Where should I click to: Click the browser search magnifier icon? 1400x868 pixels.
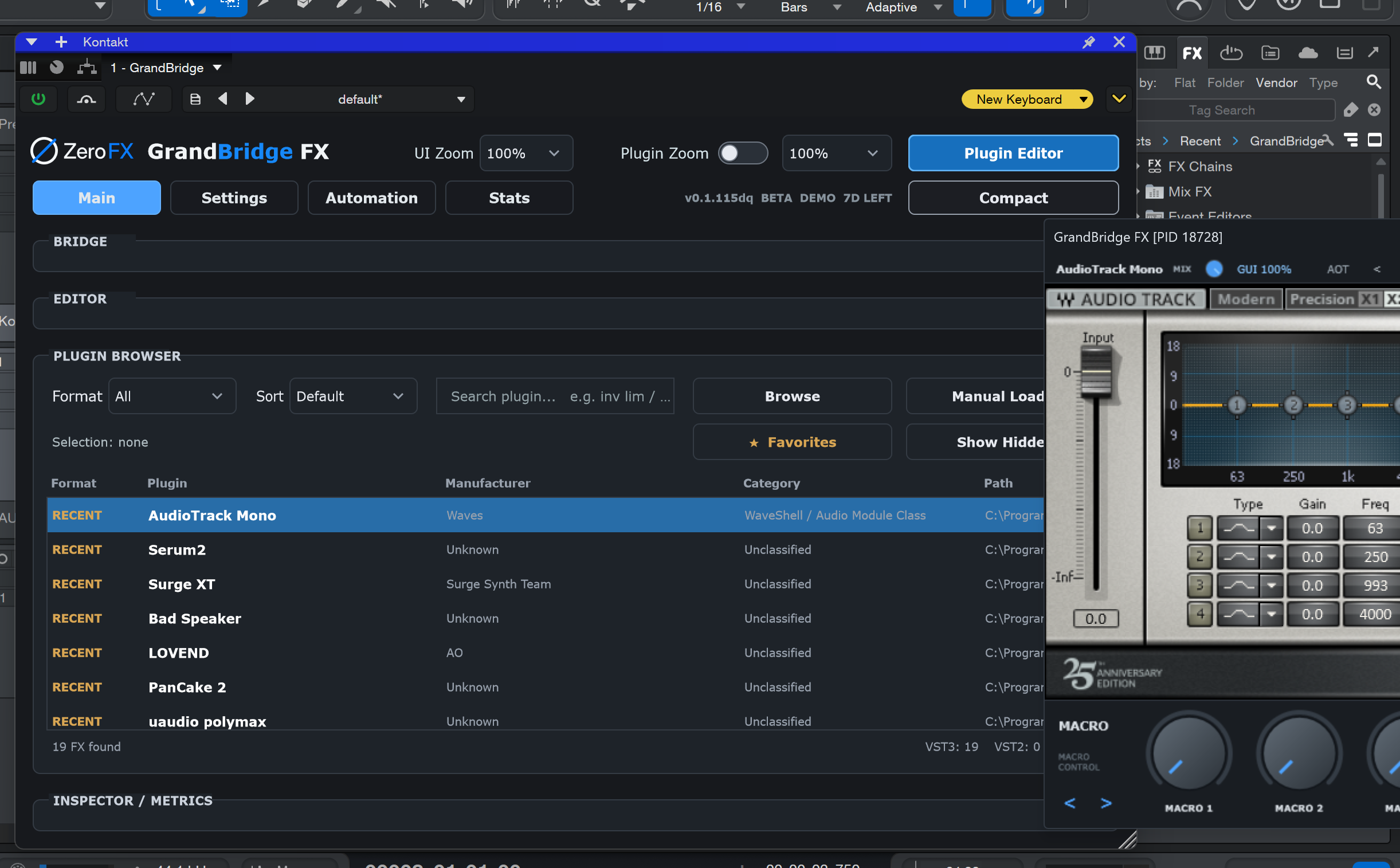pyautogui.click(x=1373, y=82)
